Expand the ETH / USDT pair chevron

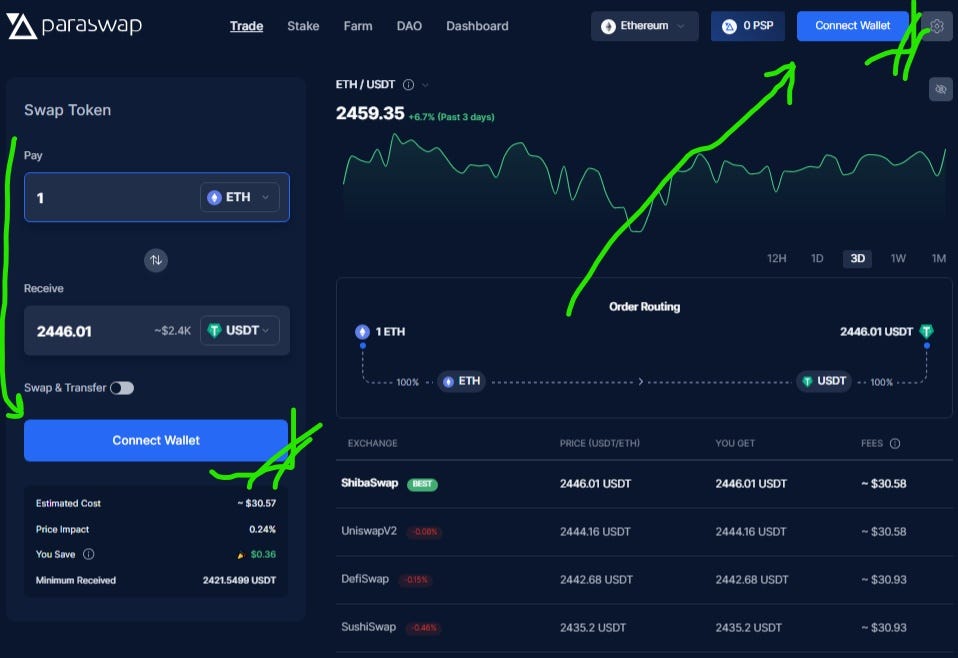pos(425,85)
